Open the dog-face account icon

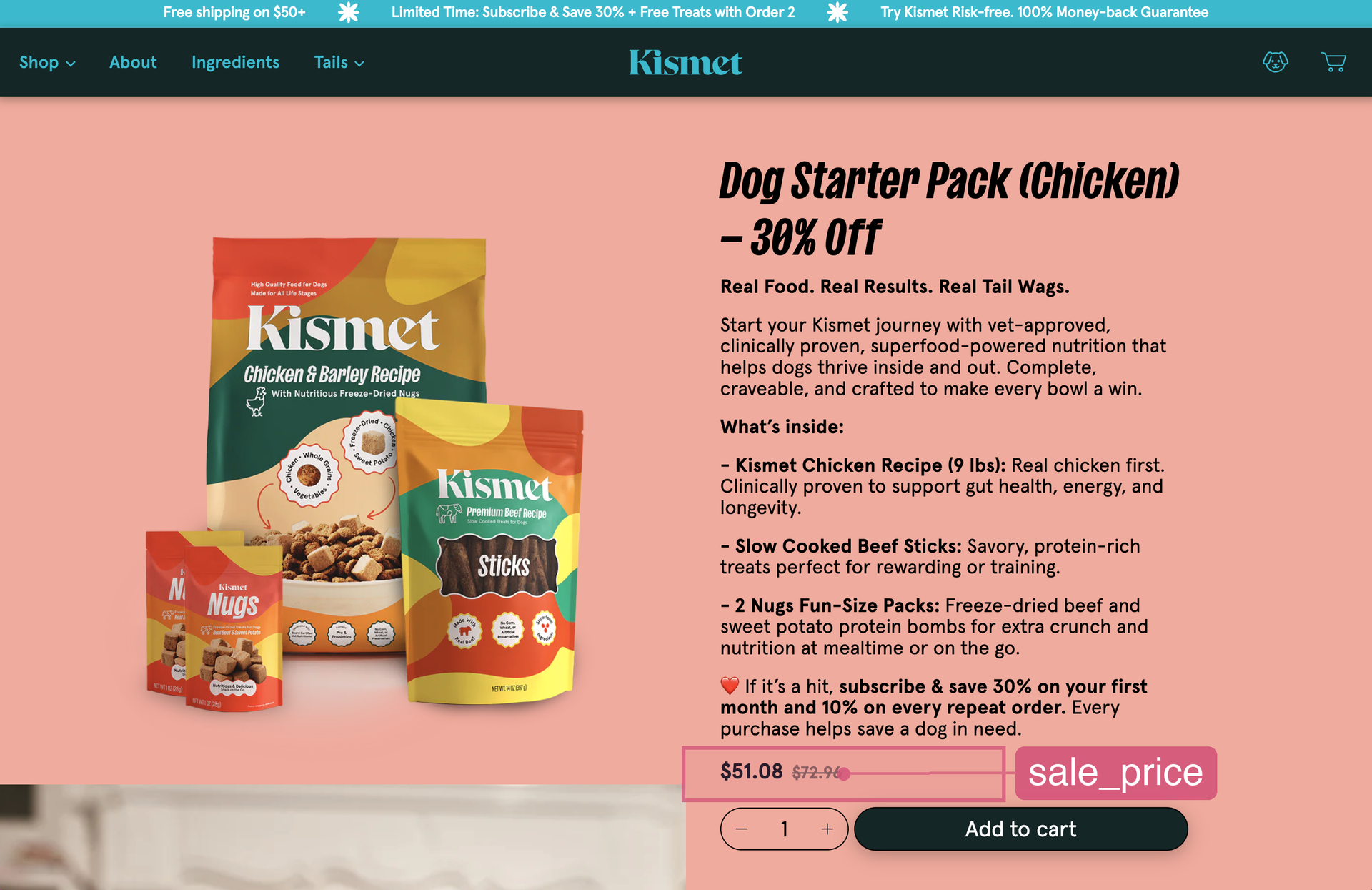(1276, 62)
